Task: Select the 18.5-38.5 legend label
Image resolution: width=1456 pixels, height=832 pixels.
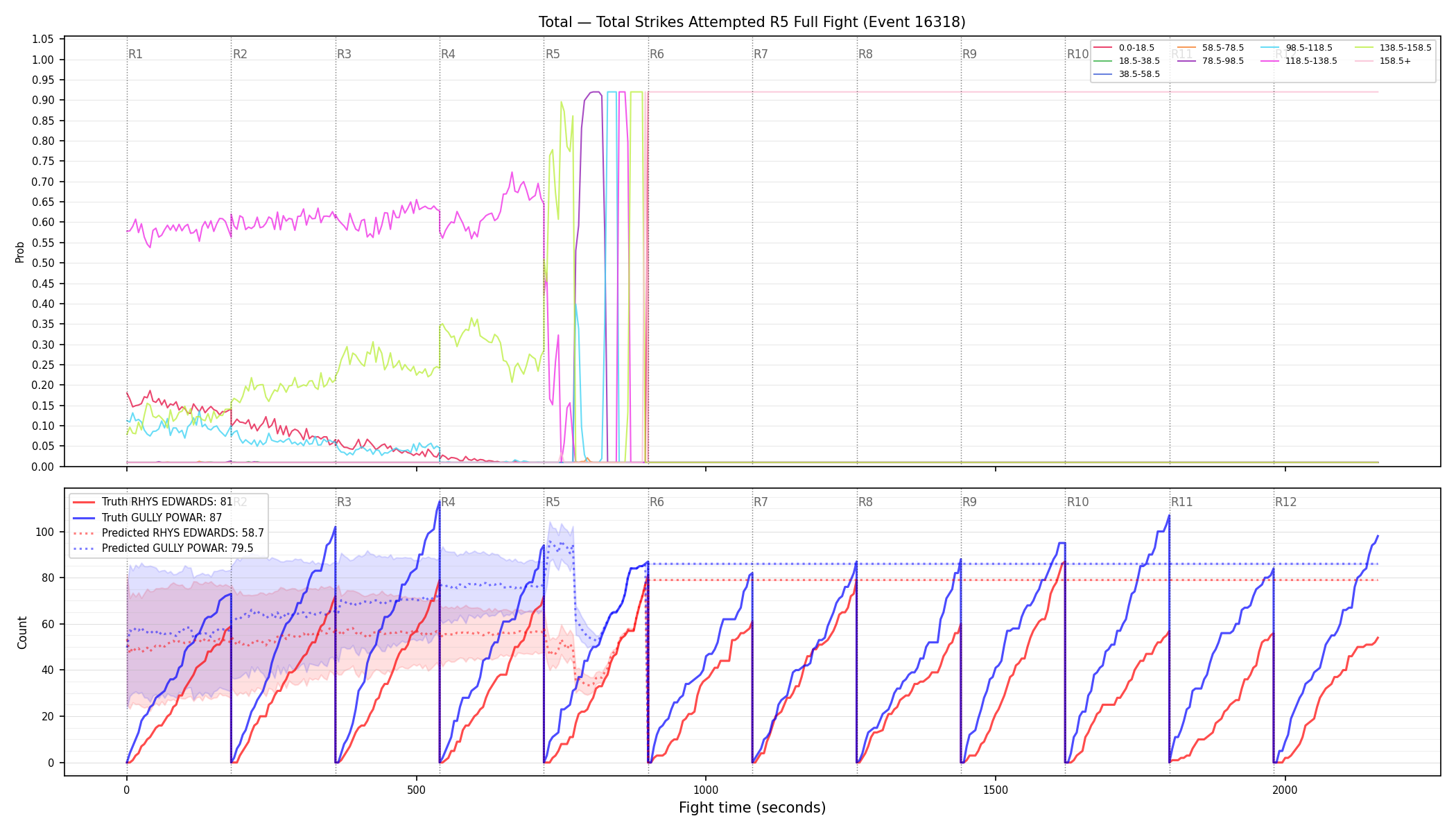Action: pos(1139,61)
